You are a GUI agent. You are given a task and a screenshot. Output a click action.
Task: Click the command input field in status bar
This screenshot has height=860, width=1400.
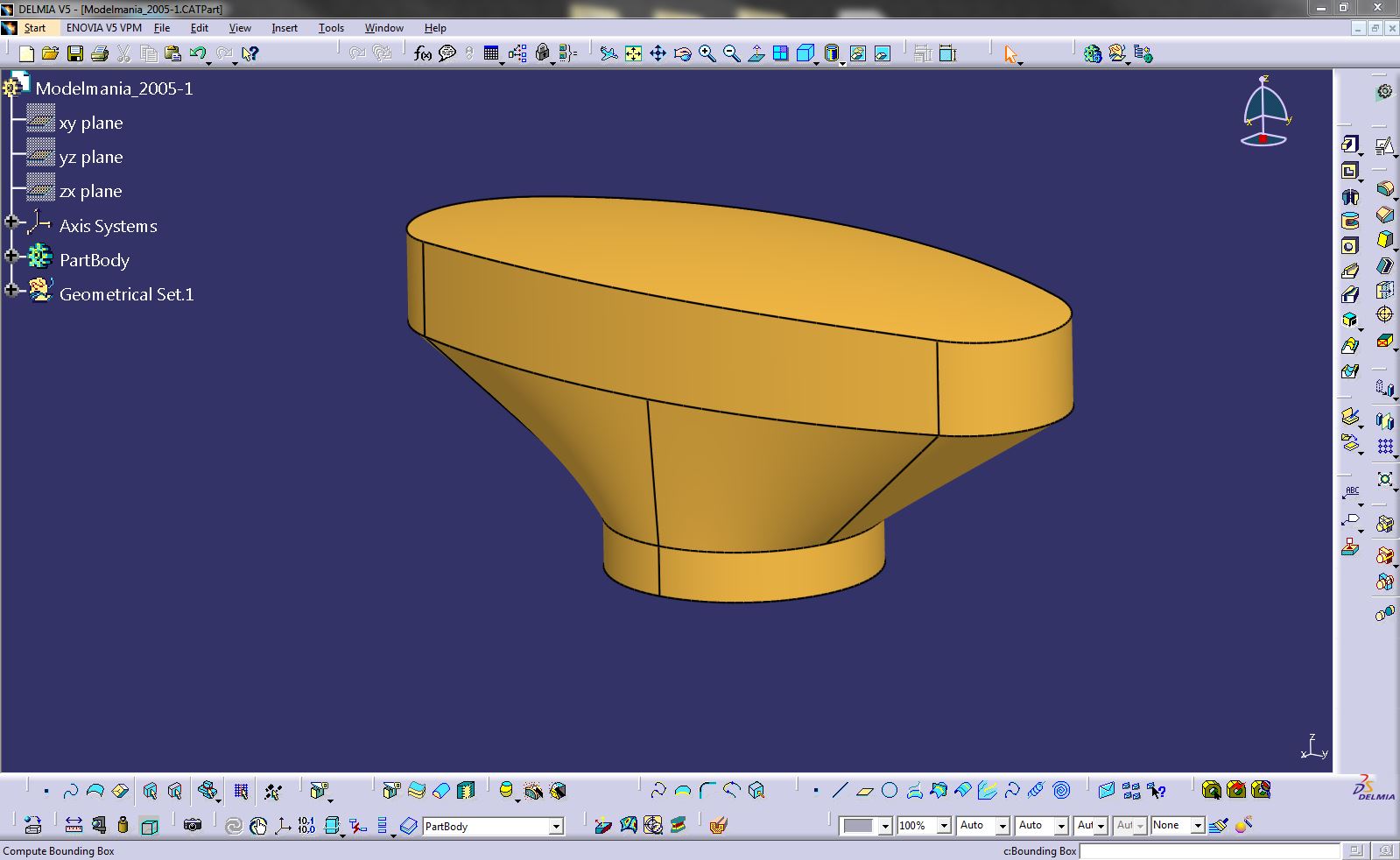coord(1209,850)
